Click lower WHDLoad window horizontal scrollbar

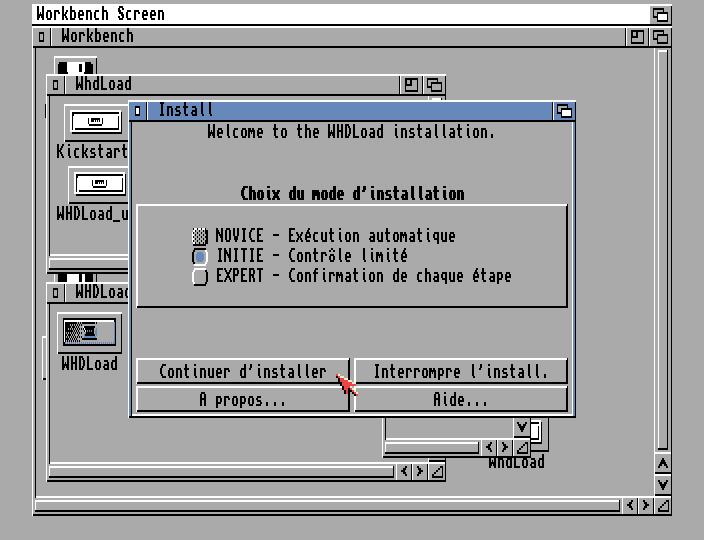pyautogui.click(x=222, y=472)
